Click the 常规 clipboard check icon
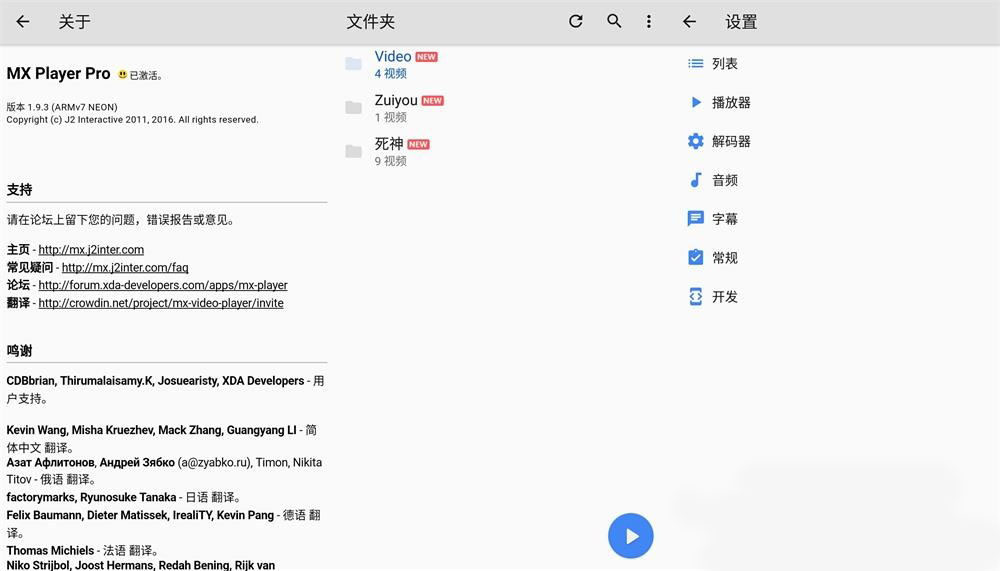Image resolution: width=1000 pixels, height=571 pixels. click(695, 257)
